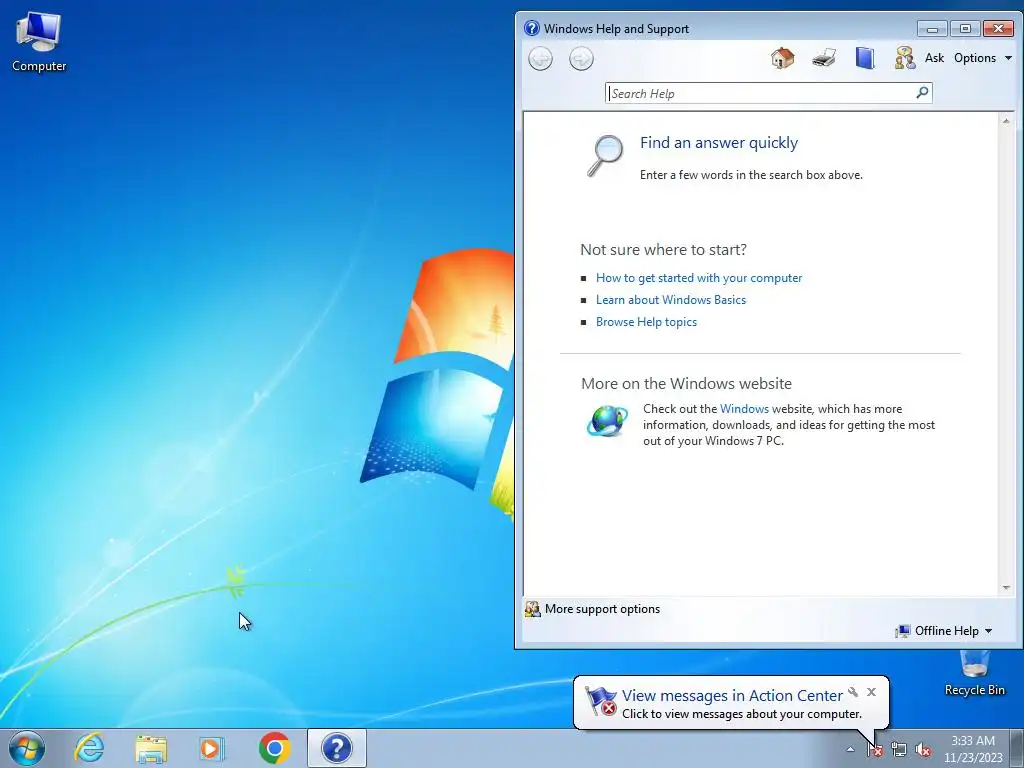This screenshot has width=1024, height=768.
Task: Click the large magnifying glass graphic
Action: [605, 155]
